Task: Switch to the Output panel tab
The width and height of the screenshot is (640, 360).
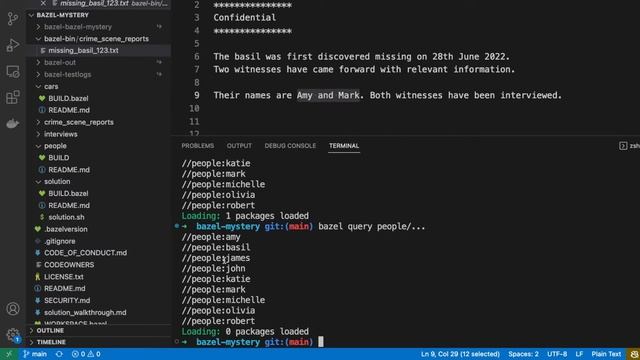Action: [x=239, y=146]
